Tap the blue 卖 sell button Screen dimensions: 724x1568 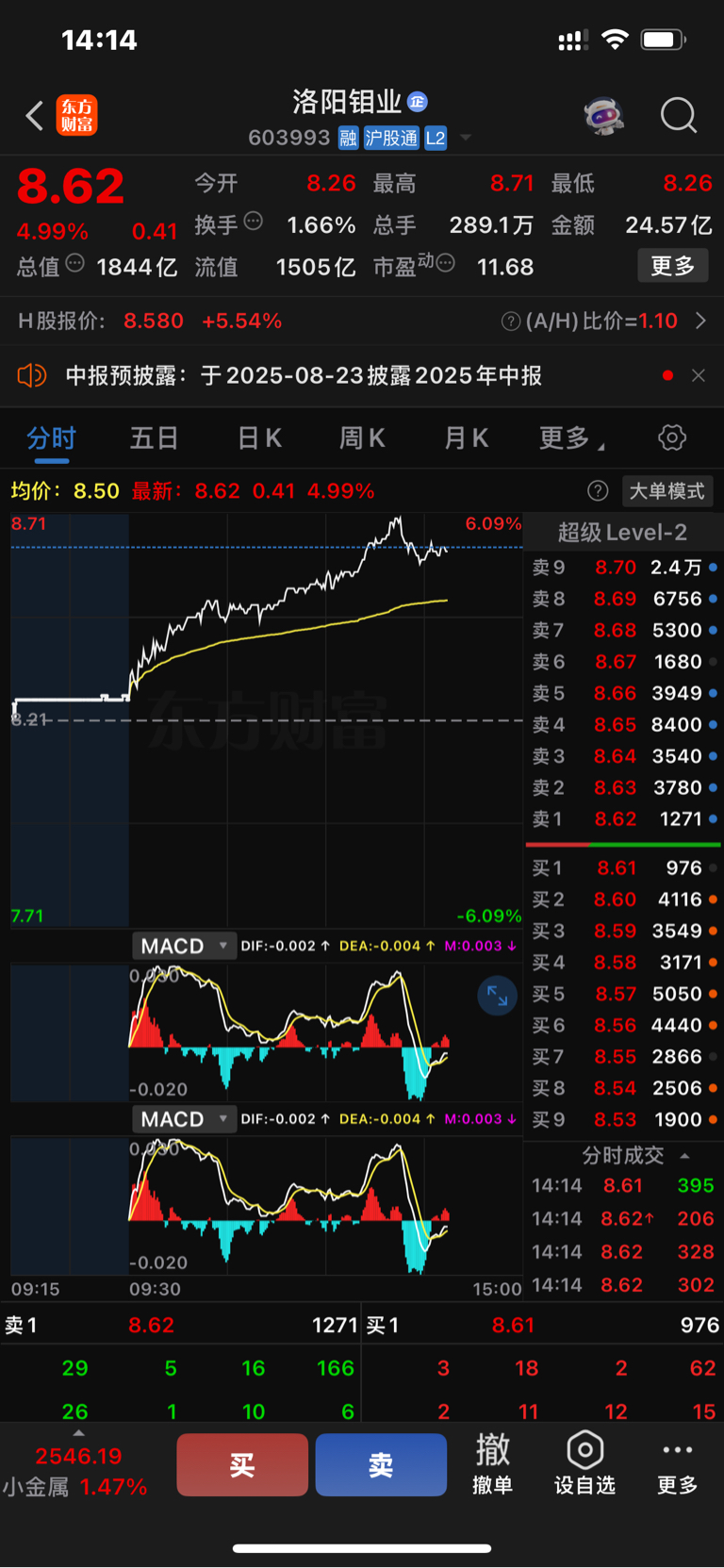click(381, 1465)
